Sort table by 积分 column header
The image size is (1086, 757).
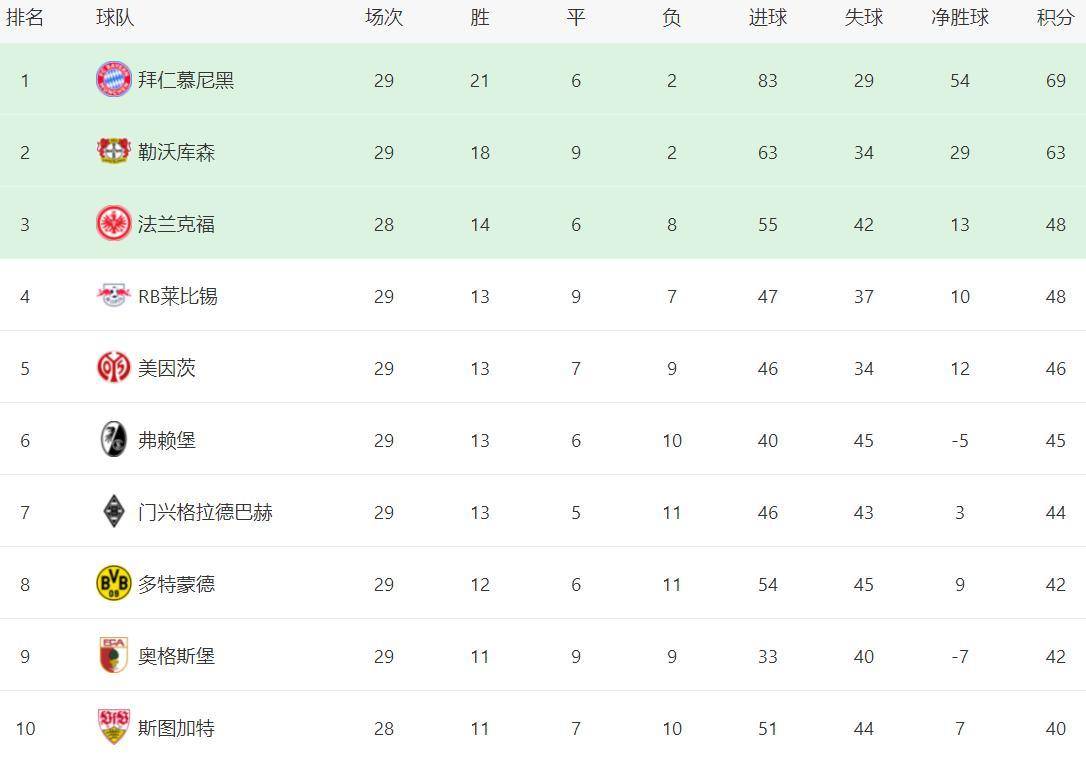(1055, 18)
